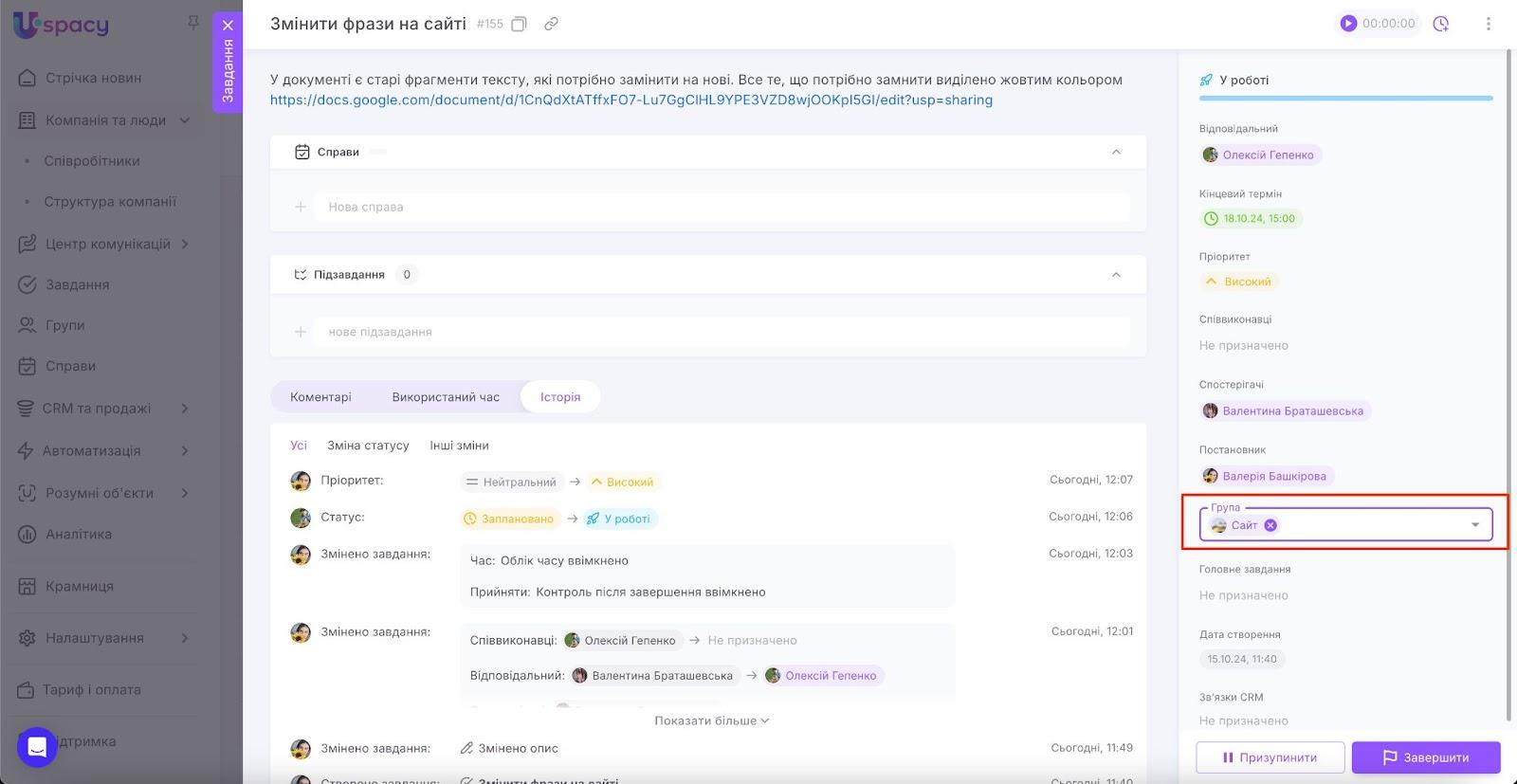Set Зв'язки CRM via Не призначено

[1244, 721]
